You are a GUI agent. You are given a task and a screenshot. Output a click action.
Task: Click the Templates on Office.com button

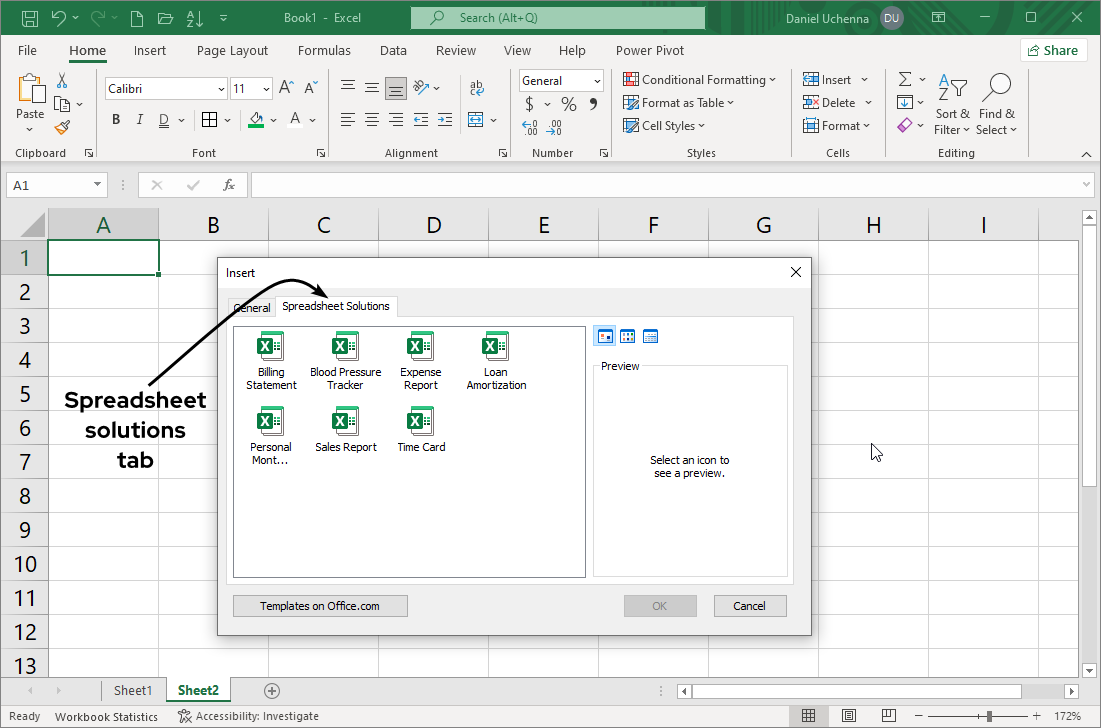pos(320,605)
